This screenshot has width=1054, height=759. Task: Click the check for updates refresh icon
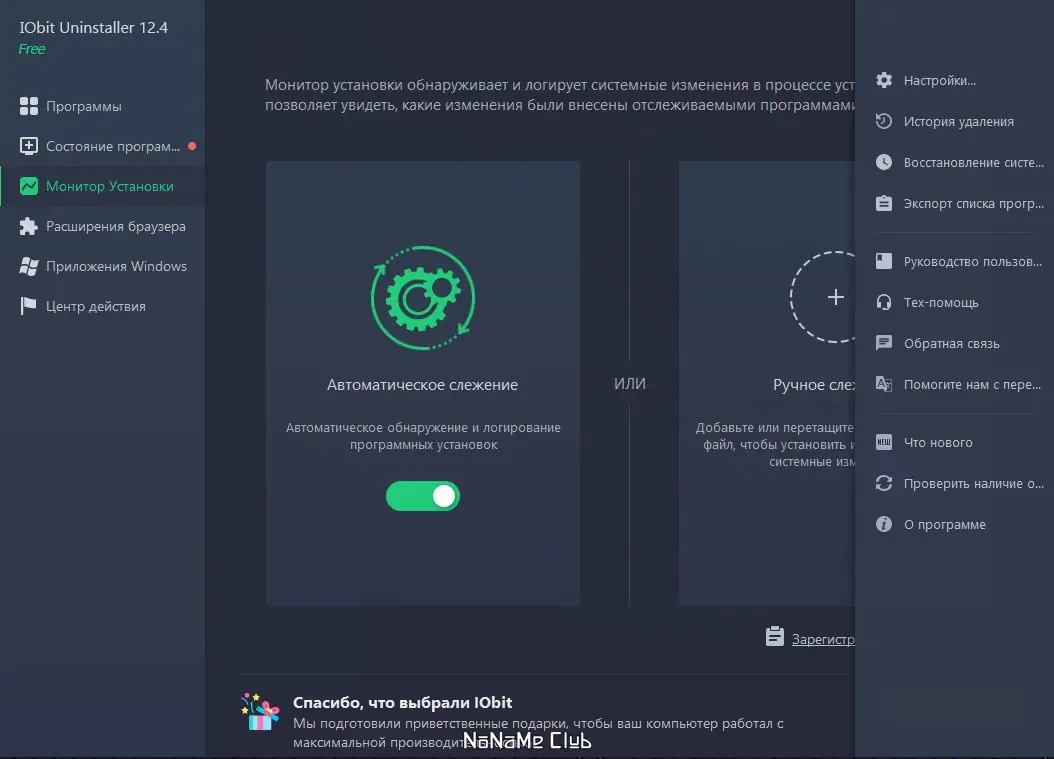(x=884, y=483)
